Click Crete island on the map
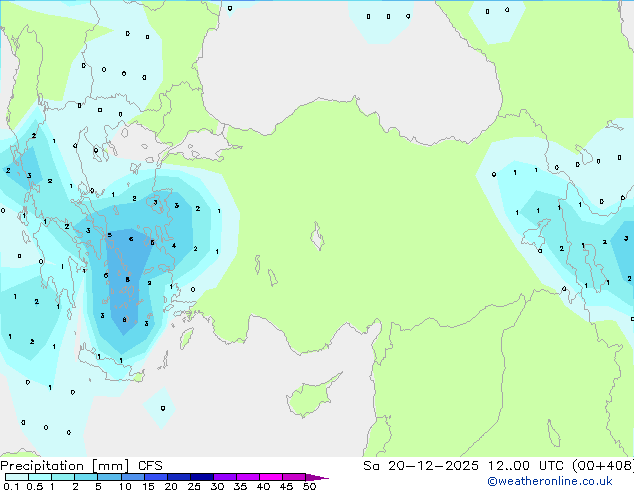Screen dimensions: 634x490 click(x=110, y=365)
